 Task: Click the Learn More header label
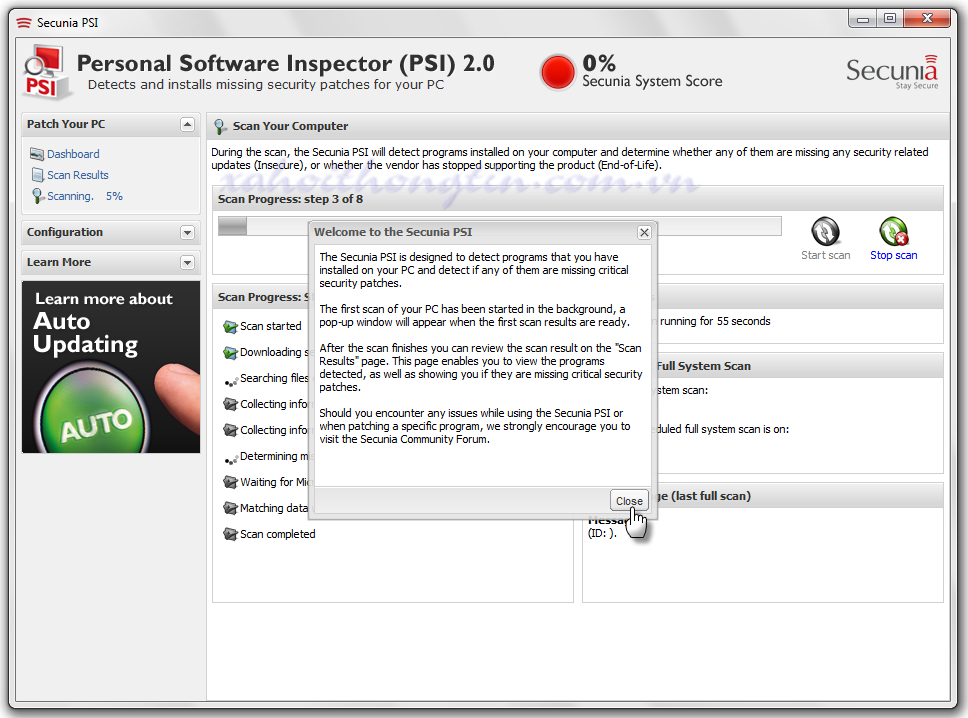[59, 262]
